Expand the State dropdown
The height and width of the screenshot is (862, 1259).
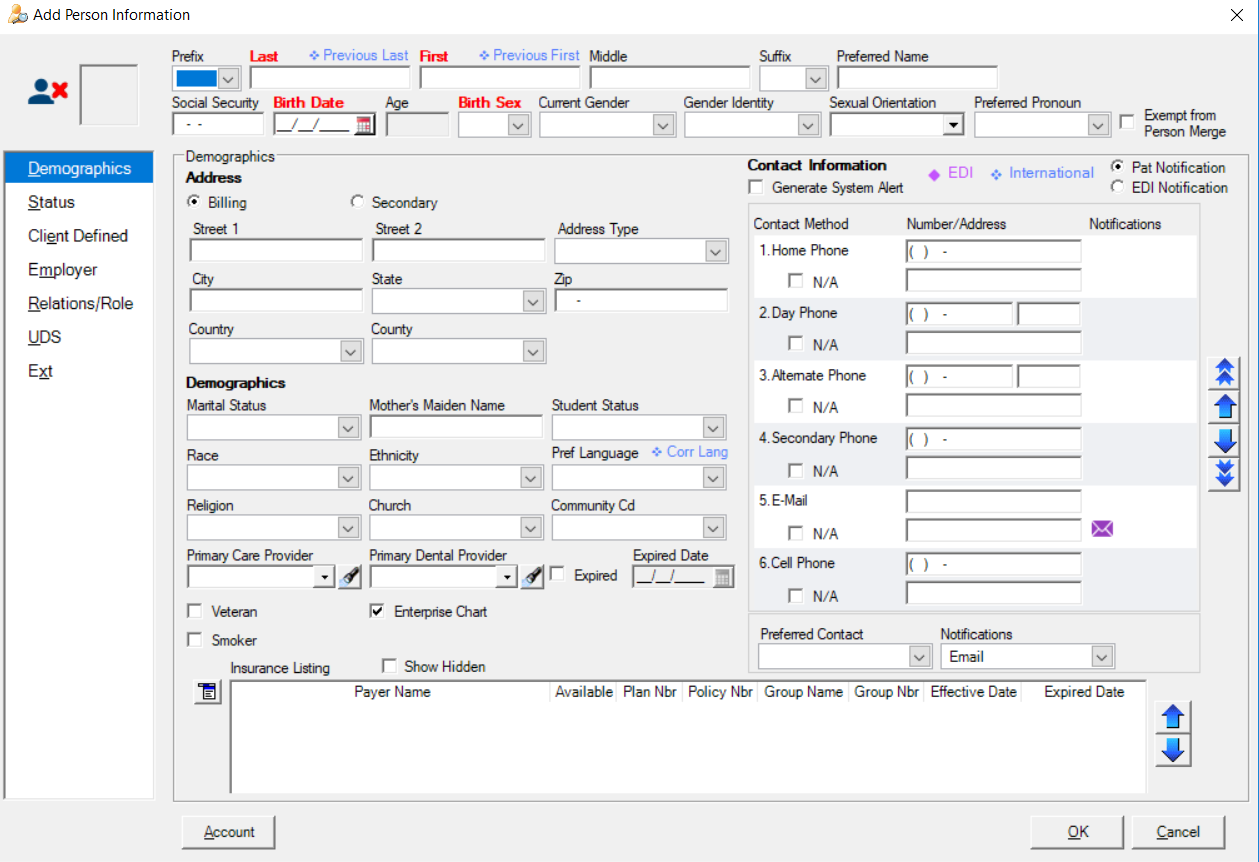(533, 302)
